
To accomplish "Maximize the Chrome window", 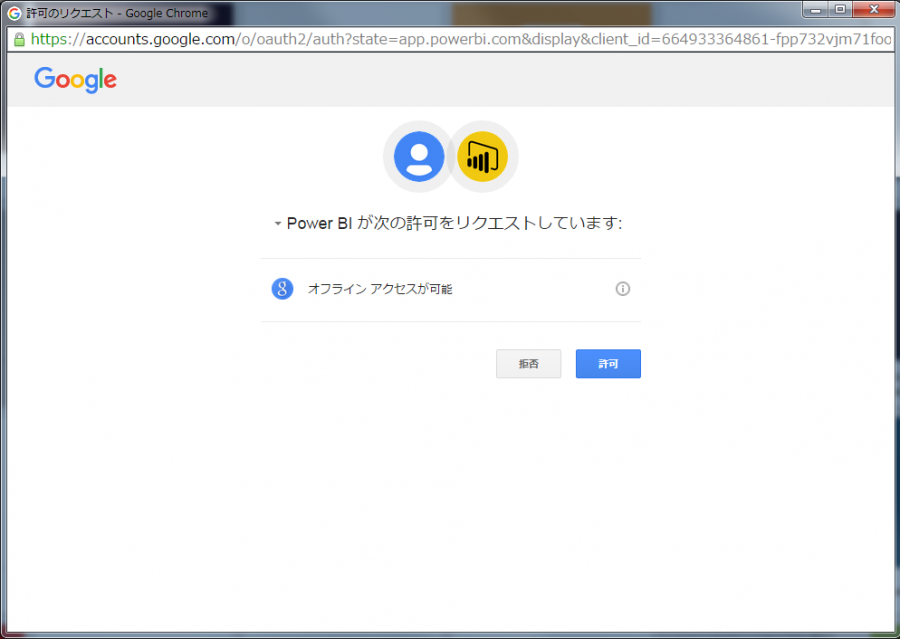I will [840, 10].
